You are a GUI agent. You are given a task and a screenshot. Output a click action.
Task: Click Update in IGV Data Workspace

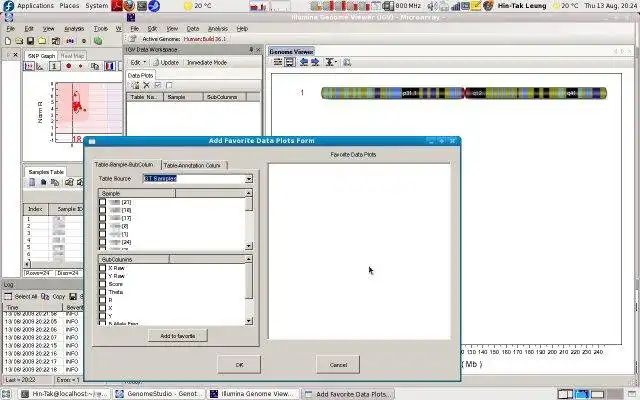pos(166,62)
